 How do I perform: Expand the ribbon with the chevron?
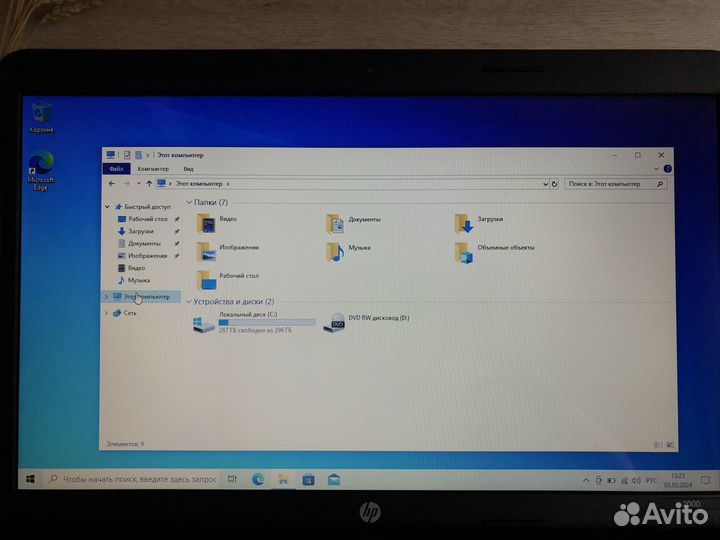[x=656, y=169]
